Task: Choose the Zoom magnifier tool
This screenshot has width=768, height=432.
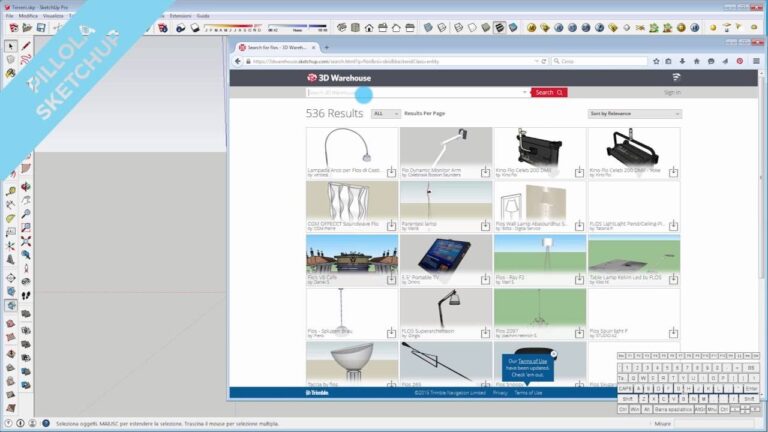Action: [x=26, y=214]
